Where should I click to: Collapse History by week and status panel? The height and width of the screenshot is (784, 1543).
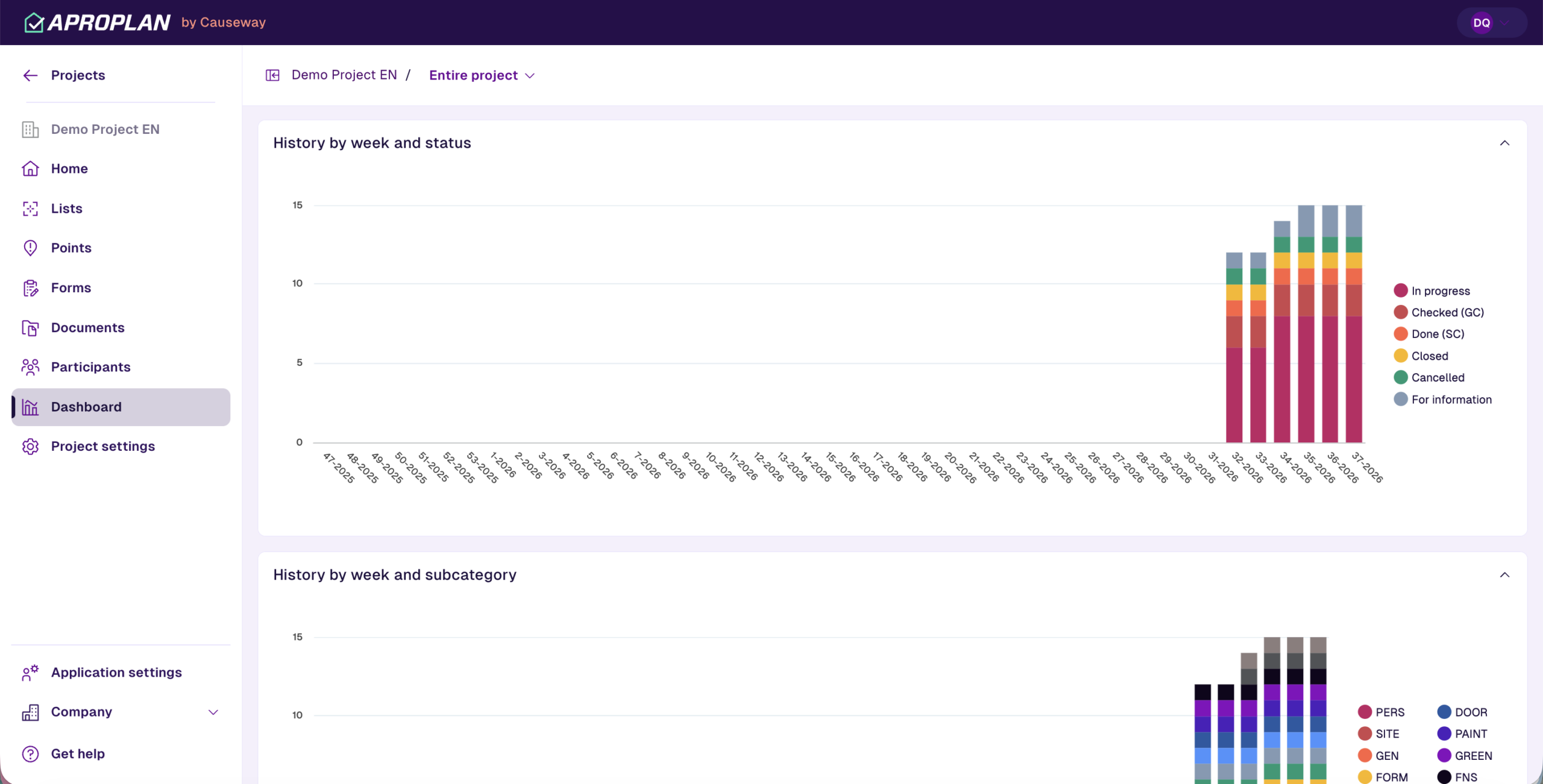(x=1504, y=143)
